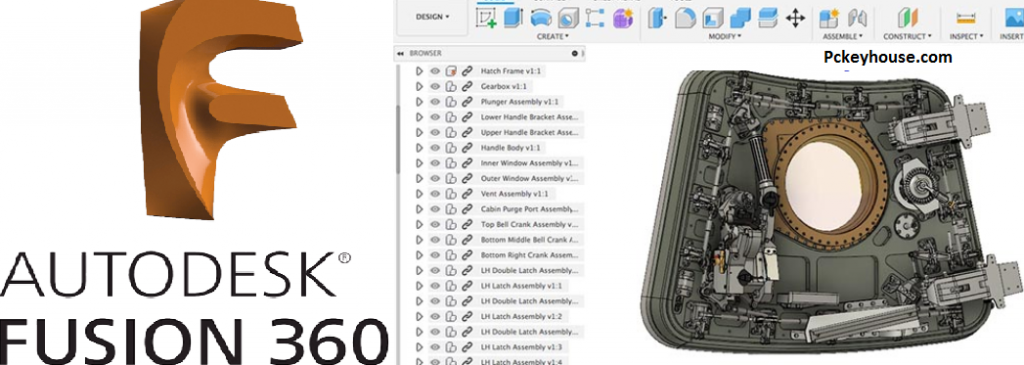Choose the Hole tool icon
The image size is (1024, 365).
(x=568, y=18)
